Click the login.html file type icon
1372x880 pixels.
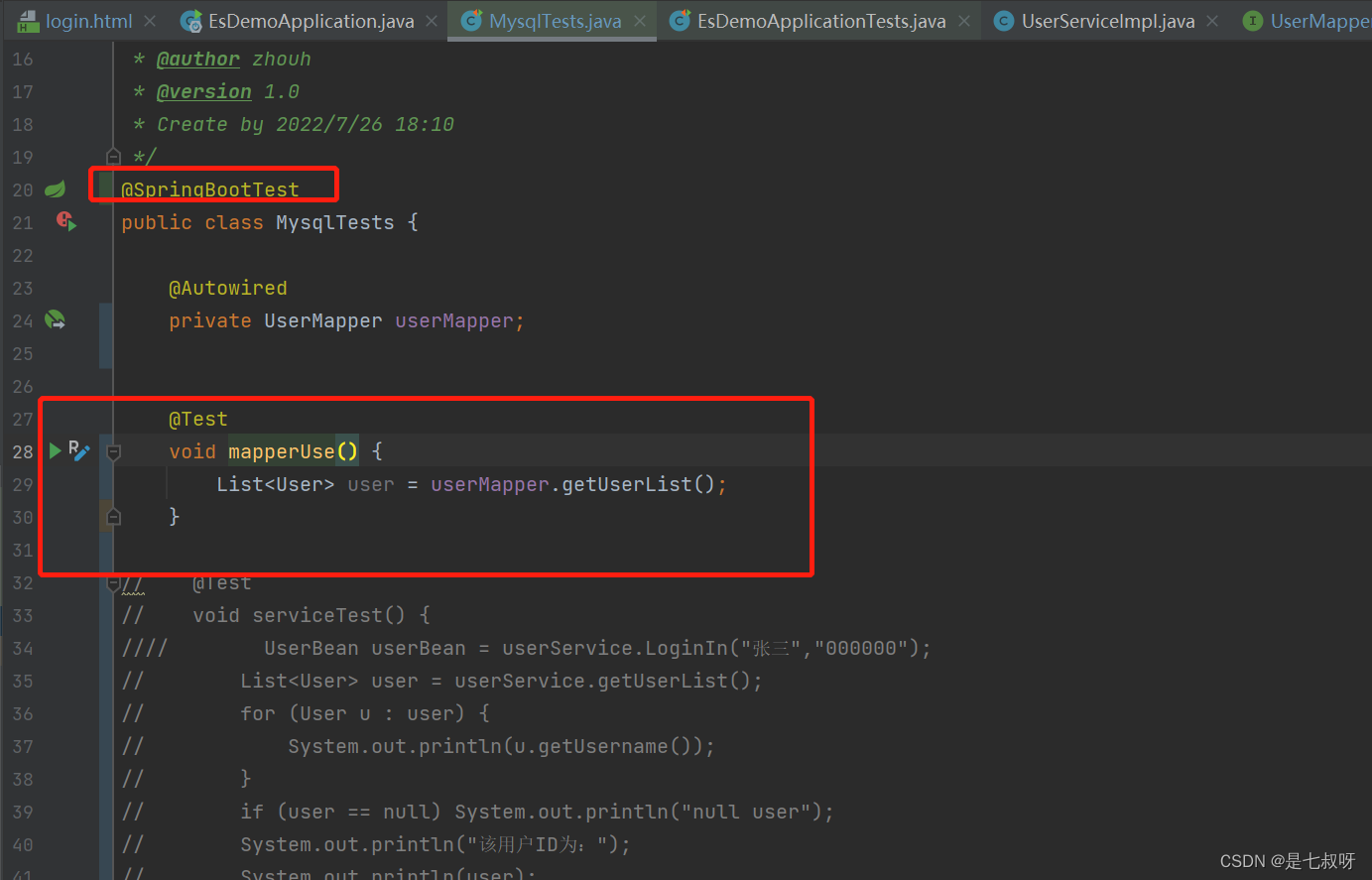pyautogui.click(x=28, y=21)
